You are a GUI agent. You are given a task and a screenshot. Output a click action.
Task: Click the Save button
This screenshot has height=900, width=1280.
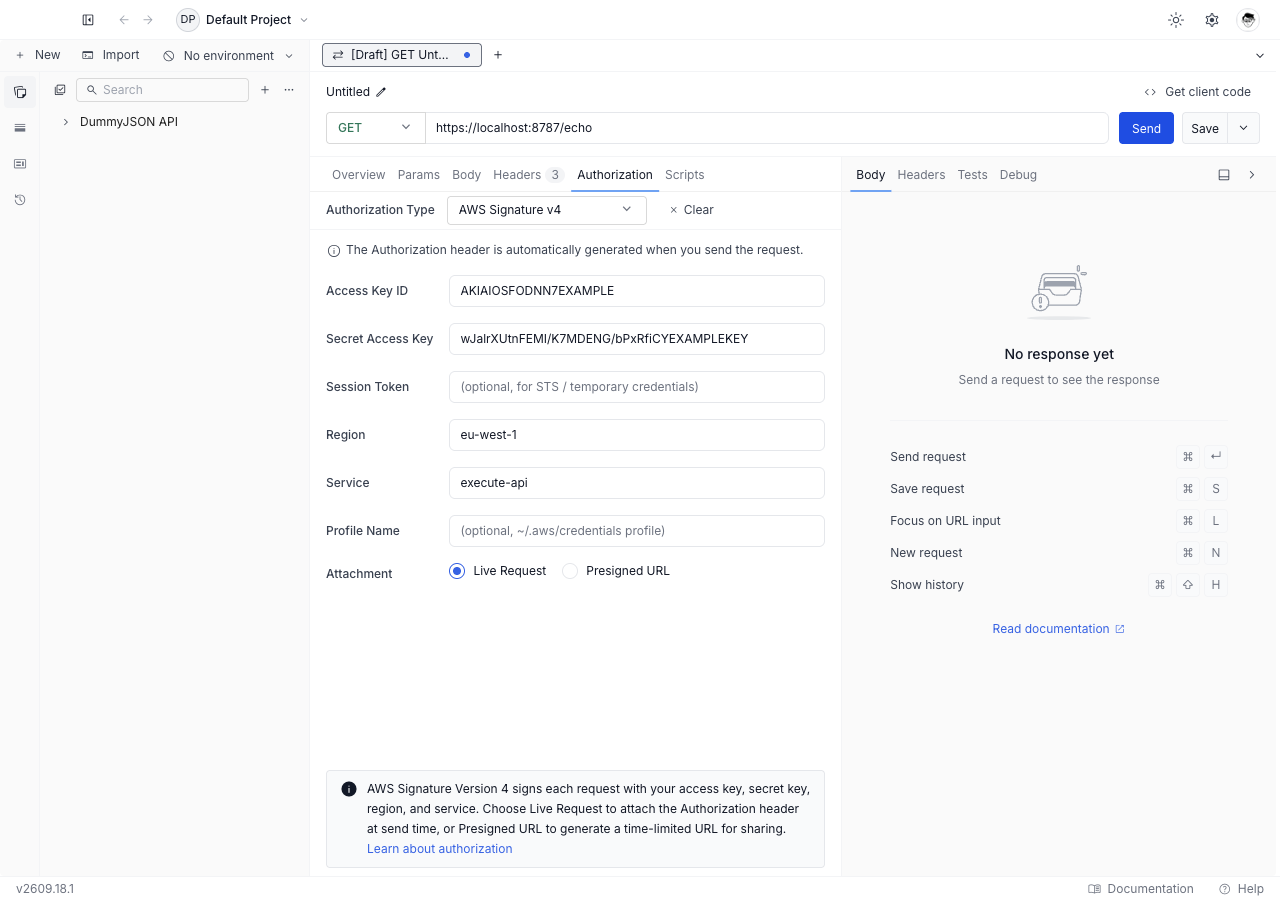1205,128
